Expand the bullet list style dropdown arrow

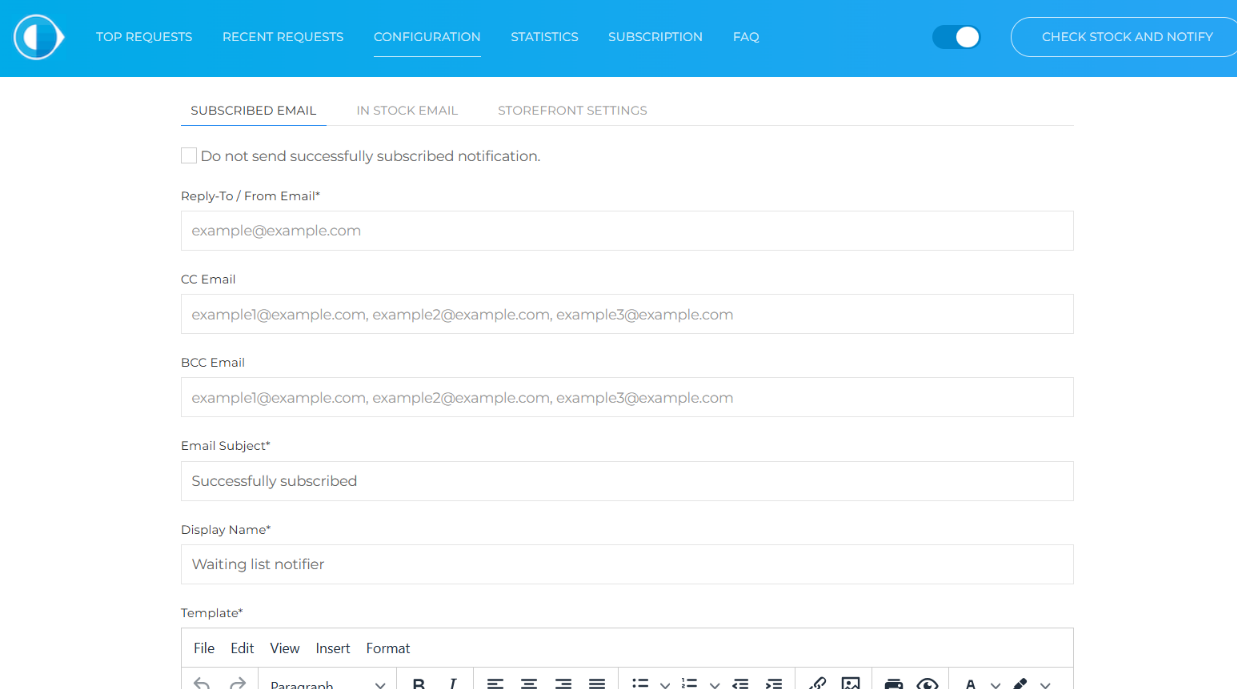click(x=665, y=685)
